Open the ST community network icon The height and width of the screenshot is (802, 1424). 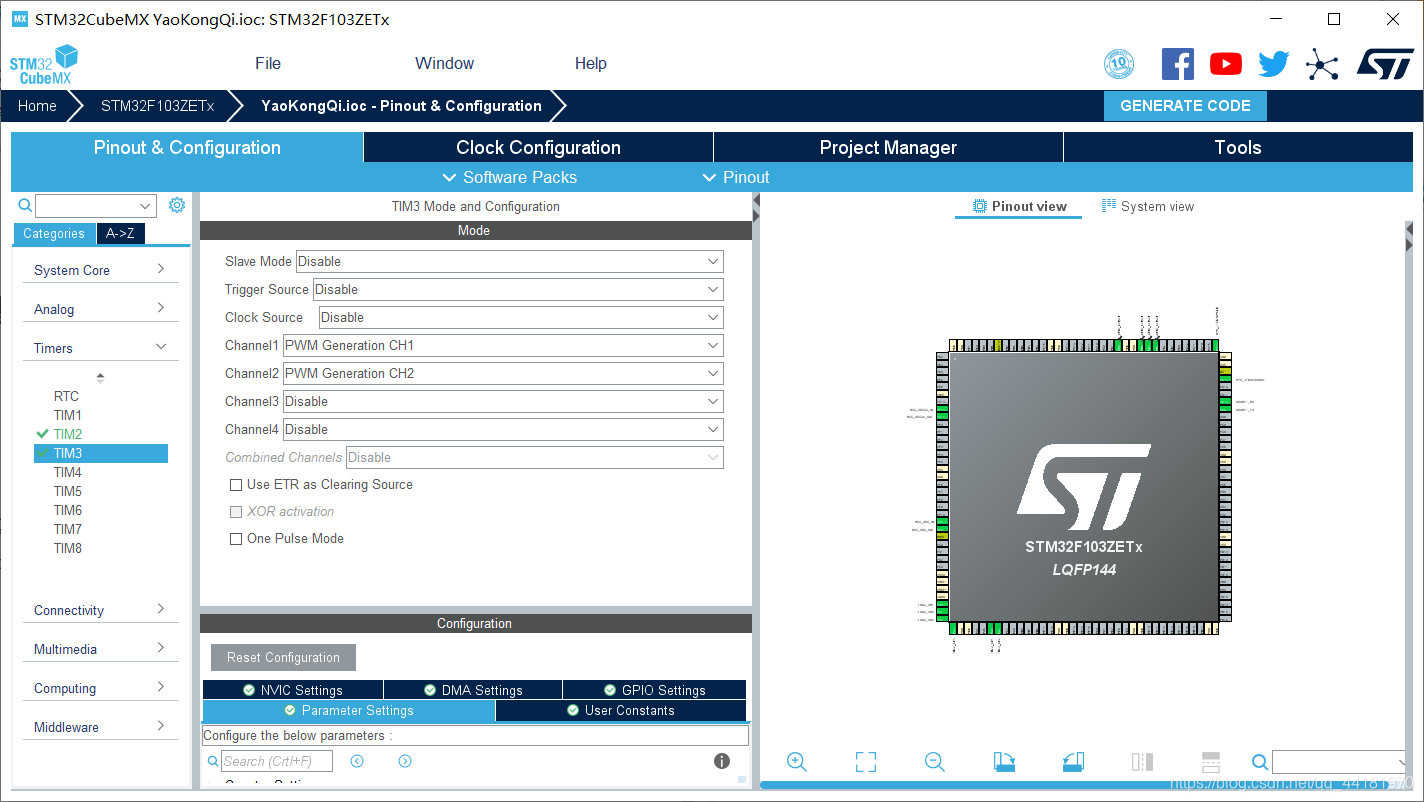pos(1322,66)
